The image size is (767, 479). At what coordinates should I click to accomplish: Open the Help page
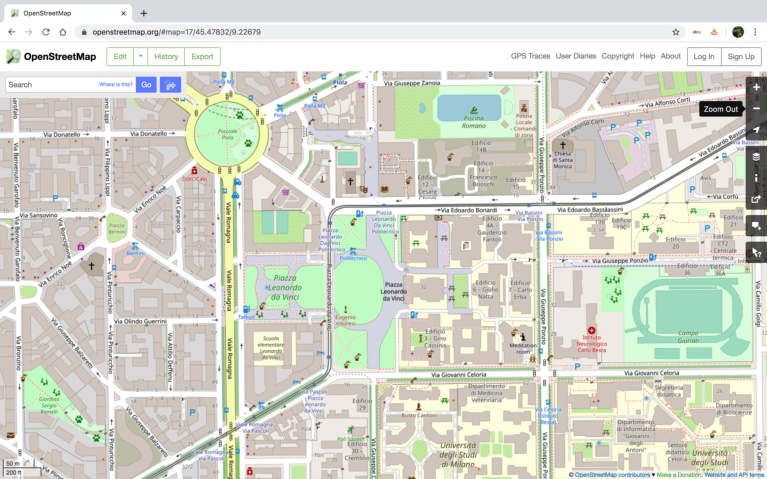tap(647, 56)
